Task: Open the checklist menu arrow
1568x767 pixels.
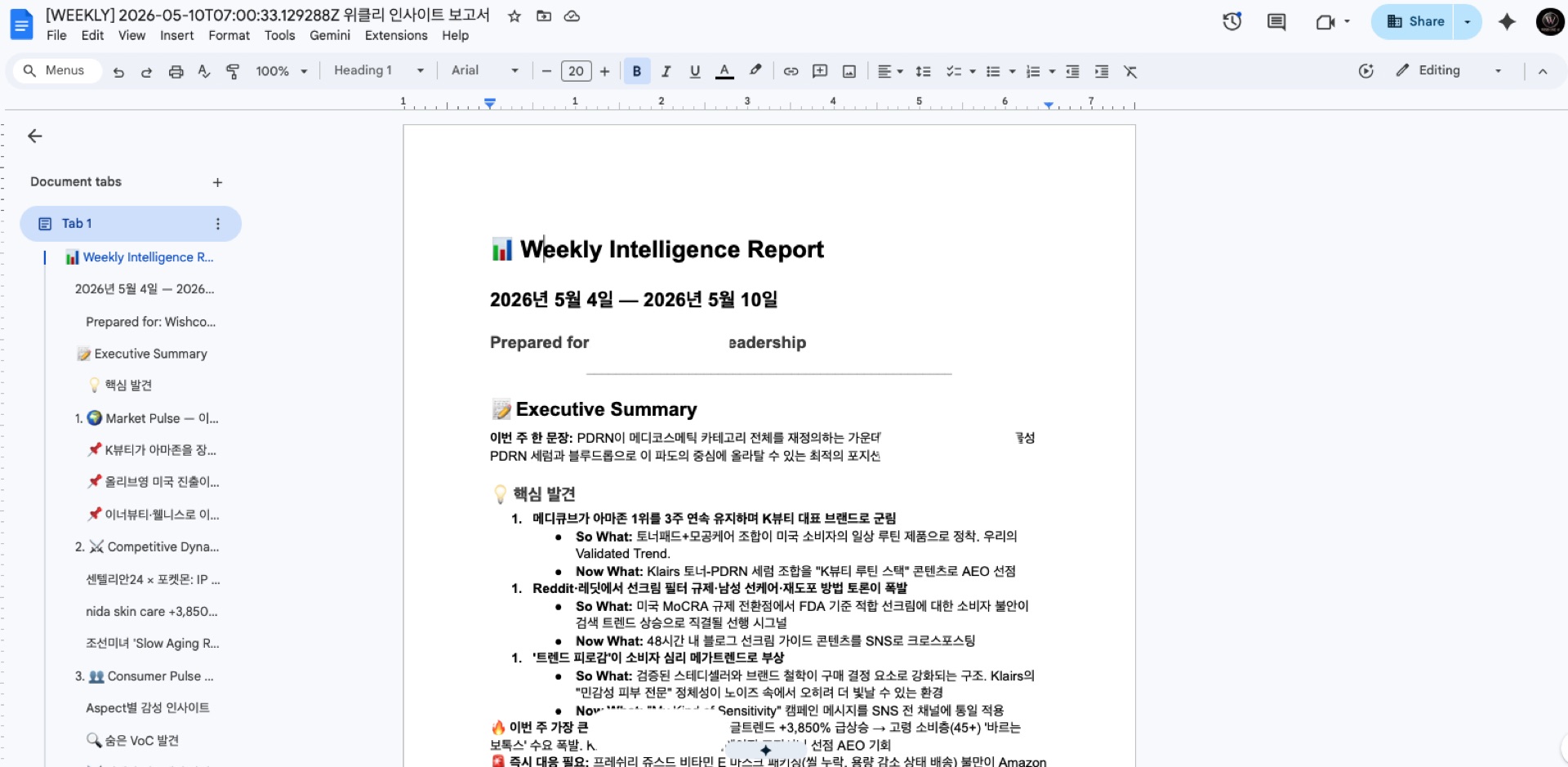Action: (x=973, y=71)
